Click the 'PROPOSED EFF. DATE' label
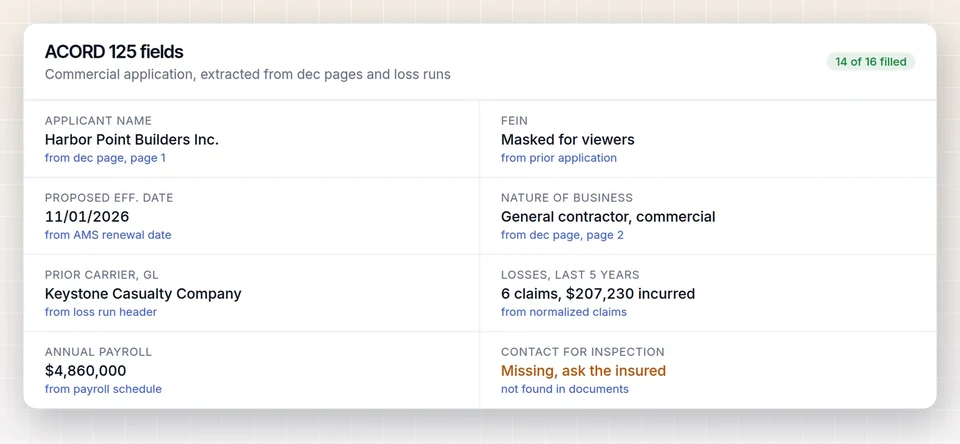This screenshot has width=960, height=444. point(109,198)
